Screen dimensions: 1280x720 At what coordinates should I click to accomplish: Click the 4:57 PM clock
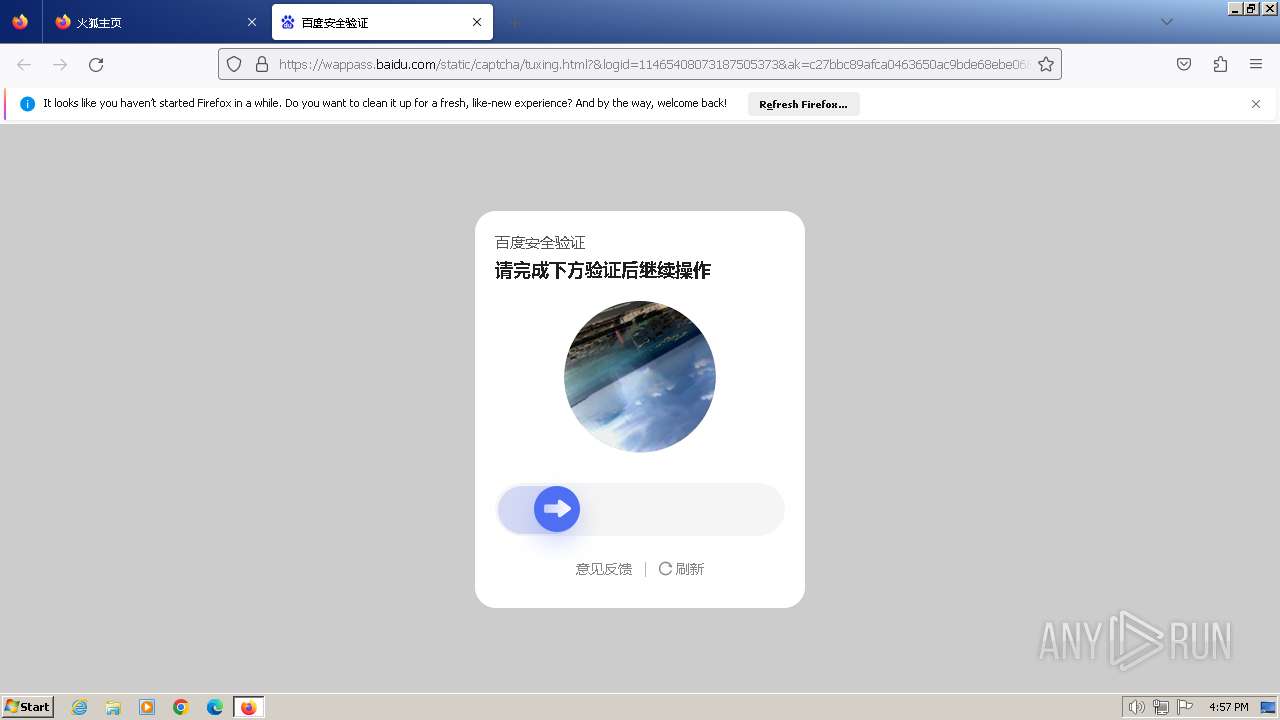[1228, 707]
